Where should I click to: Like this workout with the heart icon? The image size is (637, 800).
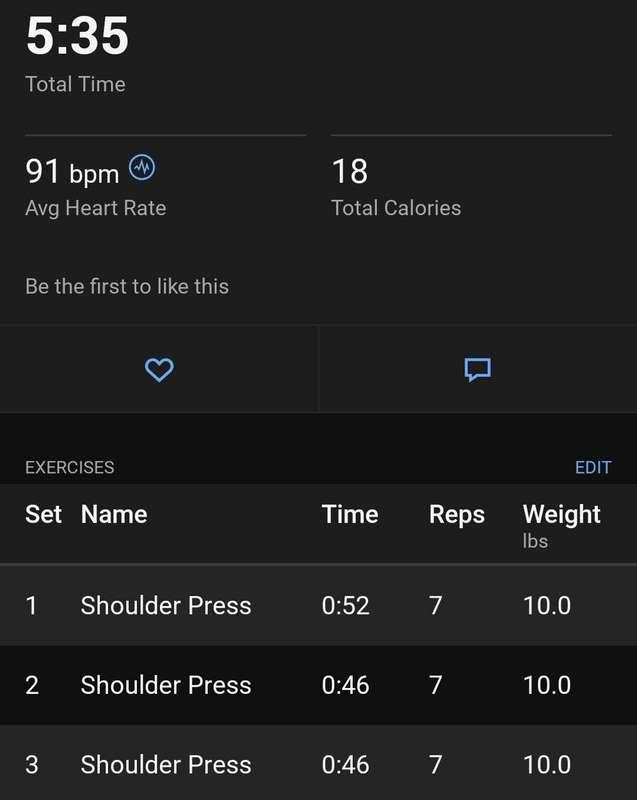point(159,370)
